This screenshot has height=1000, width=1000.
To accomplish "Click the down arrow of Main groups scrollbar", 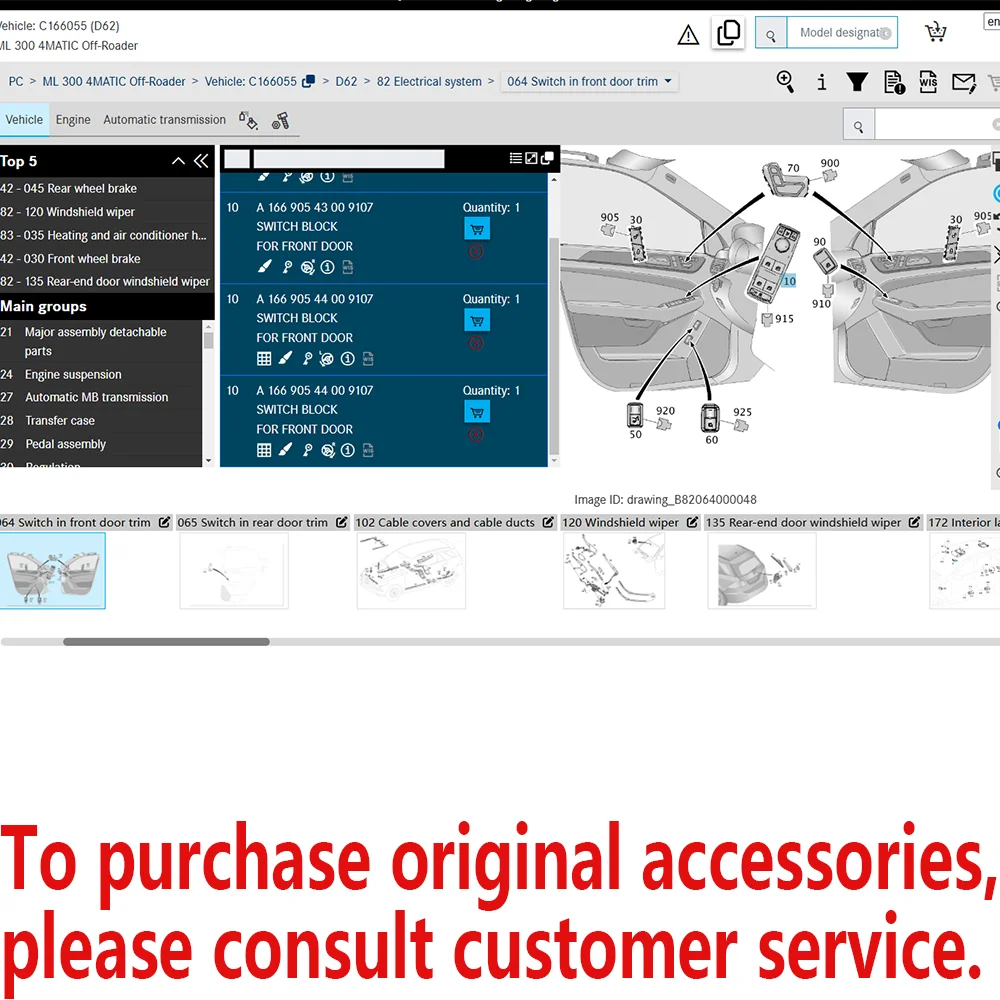I will coord(208,460).
